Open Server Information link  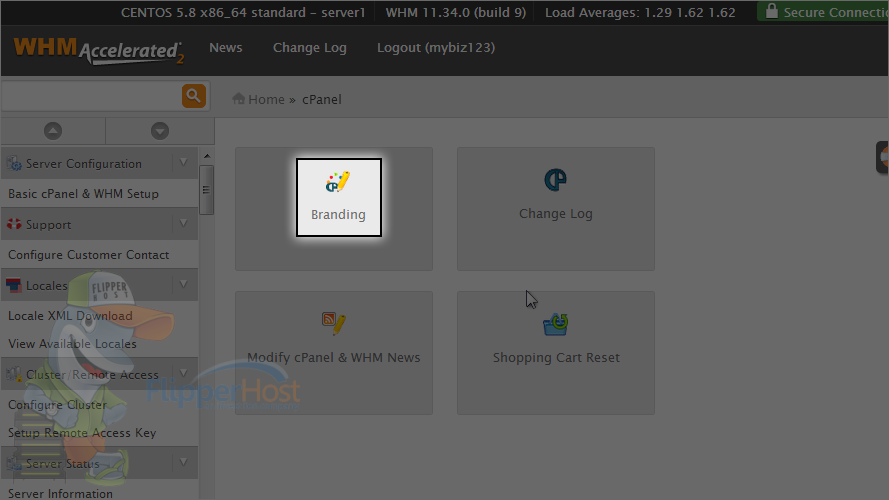pos(60,493)
